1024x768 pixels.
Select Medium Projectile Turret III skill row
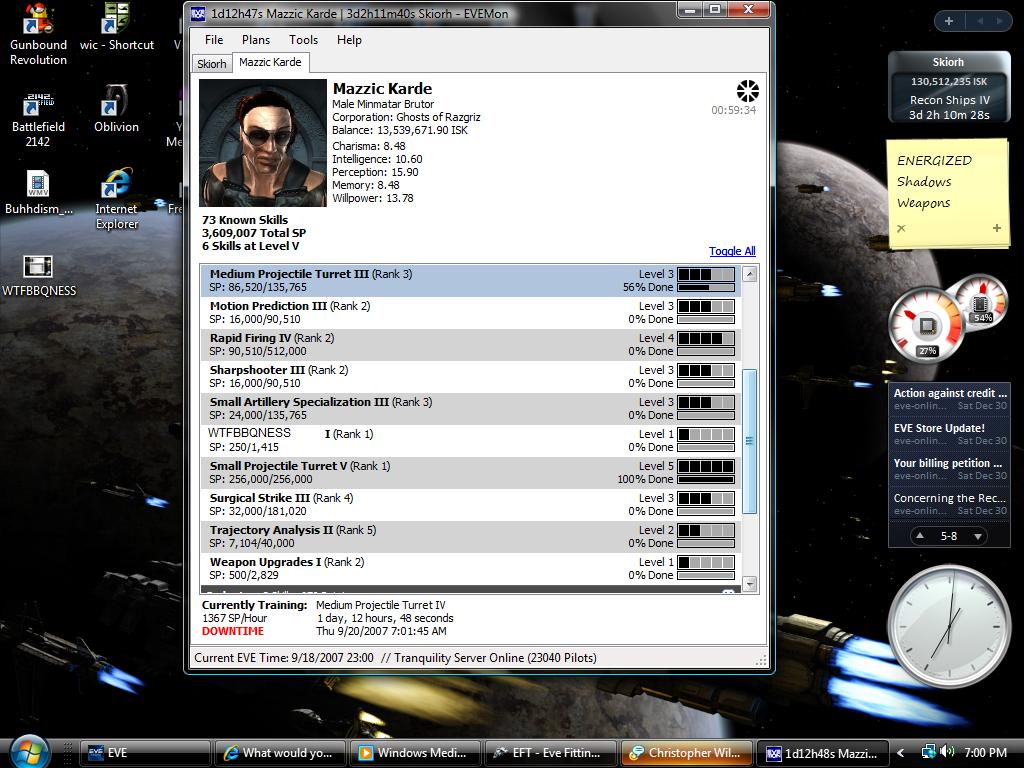tap(471, 281)
